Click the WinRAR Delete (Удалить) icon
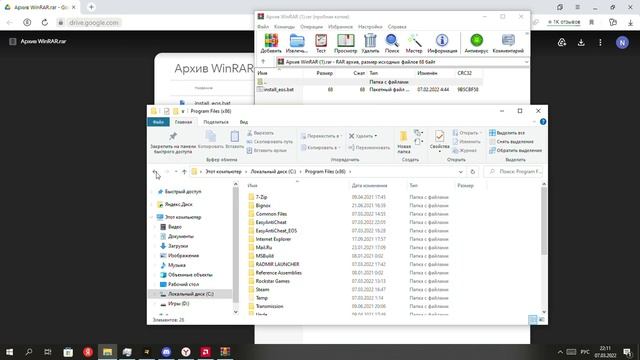The image size is (640, 360). (x=370, y=43)
